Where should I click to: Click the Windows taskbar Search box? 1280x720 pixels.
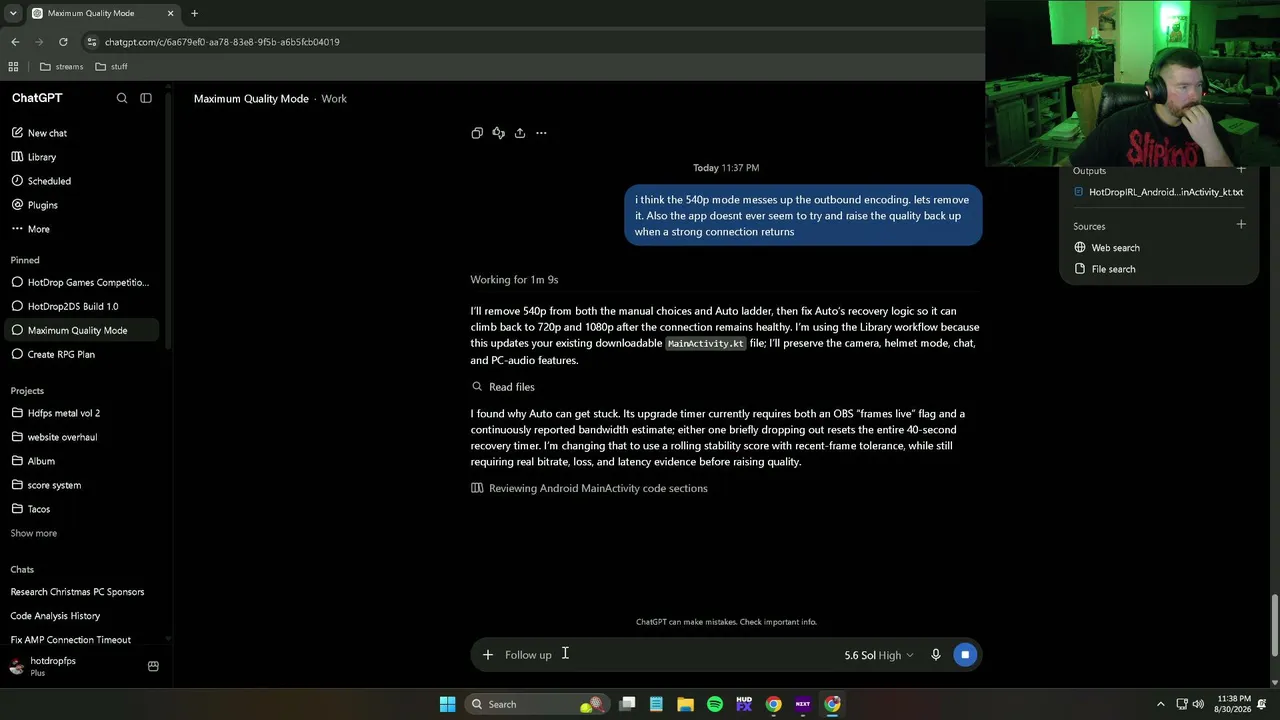pyautogui.click(x=537, y=704)
